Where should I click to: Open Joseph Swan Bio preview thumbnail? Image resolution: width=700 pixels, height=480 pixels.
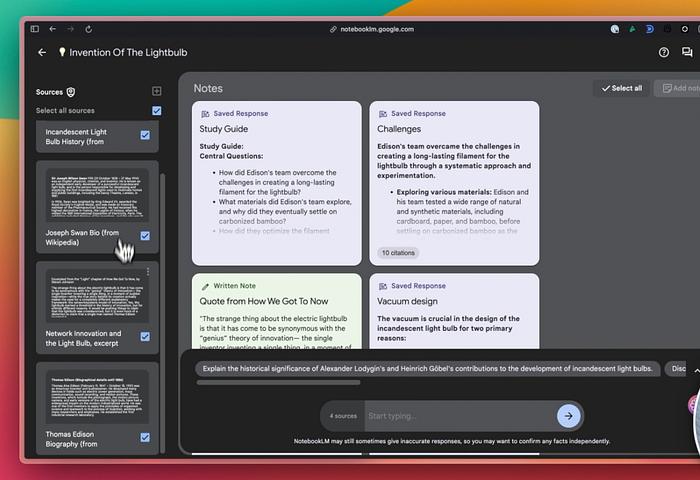point(97,195)
